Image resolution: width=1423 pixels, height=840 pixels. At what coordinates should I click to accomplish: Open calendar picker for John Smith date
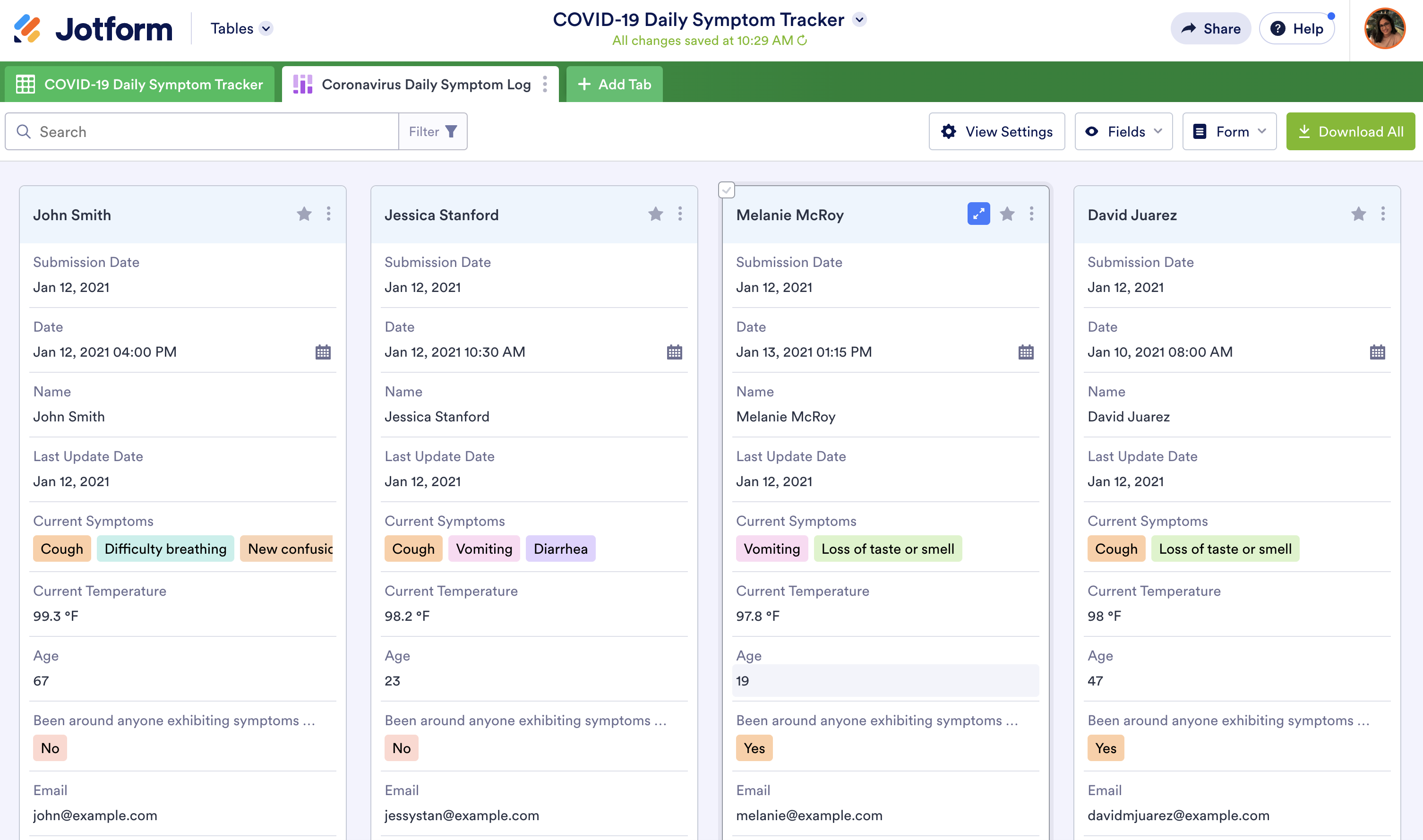[323, 352]
